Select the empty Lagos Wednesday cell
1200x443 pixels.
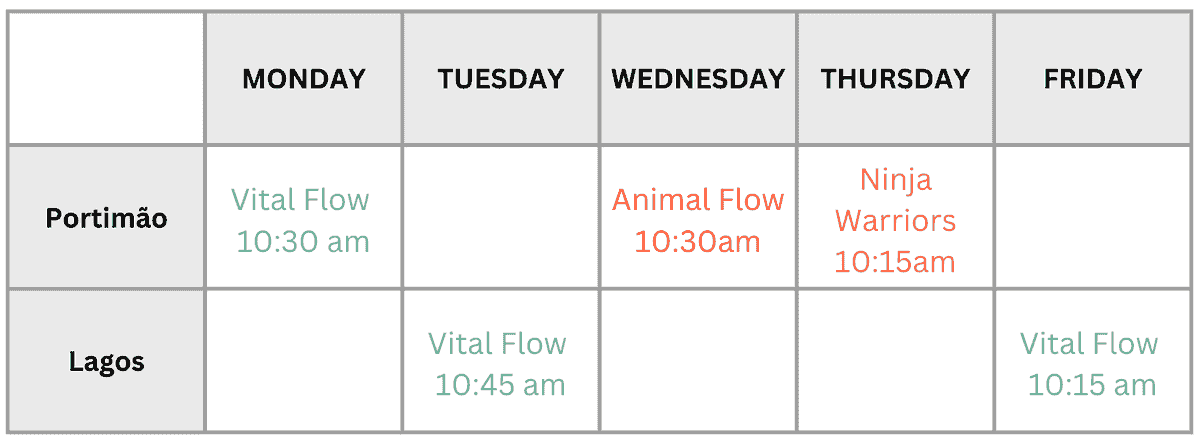698,361
